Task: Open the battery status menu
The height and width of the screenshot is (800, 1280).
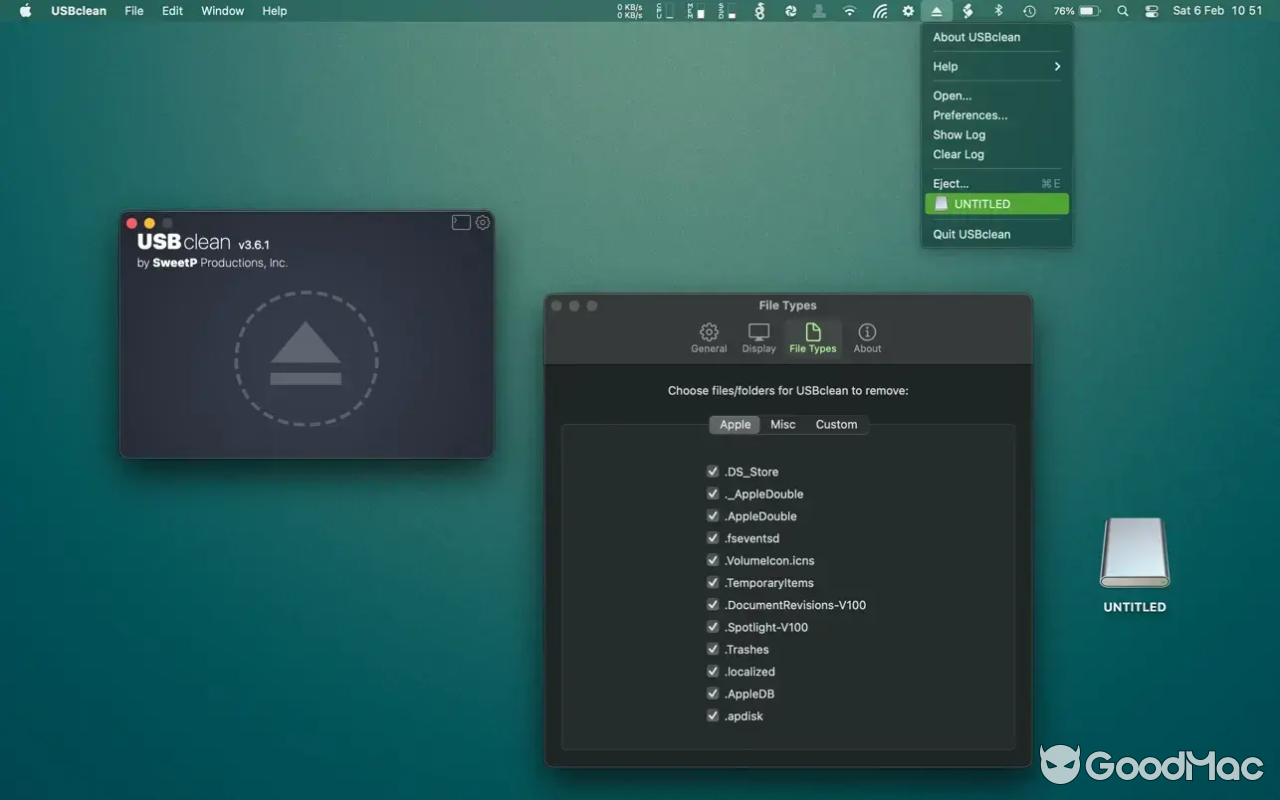Action: [1082, 10]
